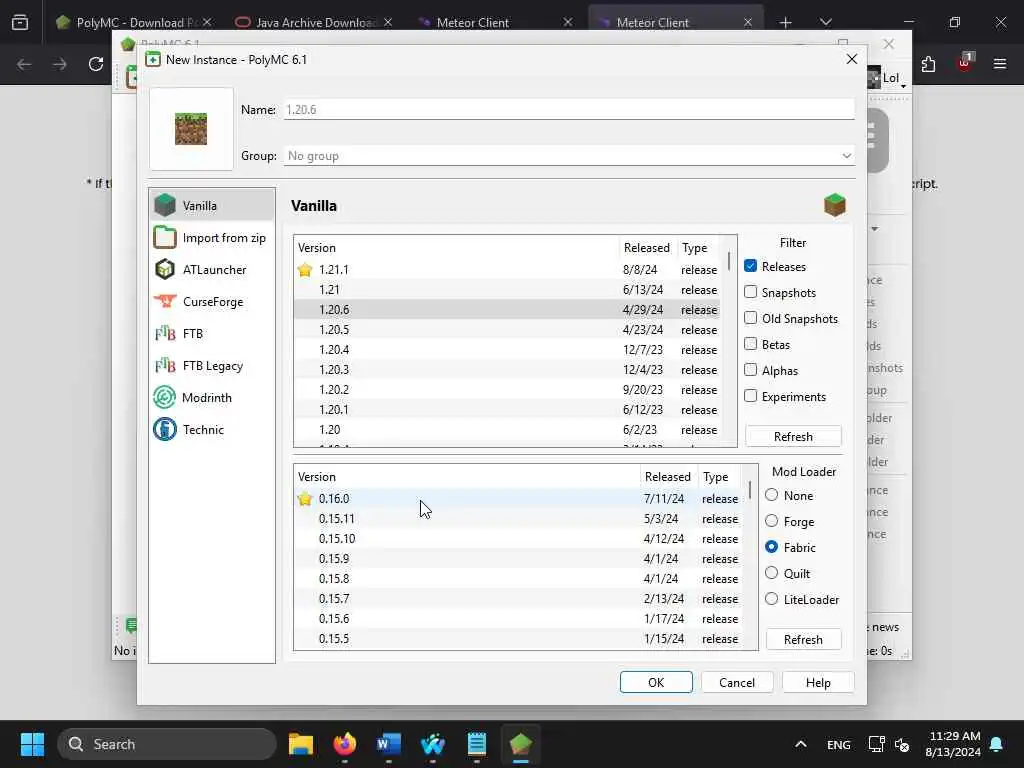The image size is (1024, 768).
Task: Refresh the Minecraft version list
Action: [x=793, y=436]
